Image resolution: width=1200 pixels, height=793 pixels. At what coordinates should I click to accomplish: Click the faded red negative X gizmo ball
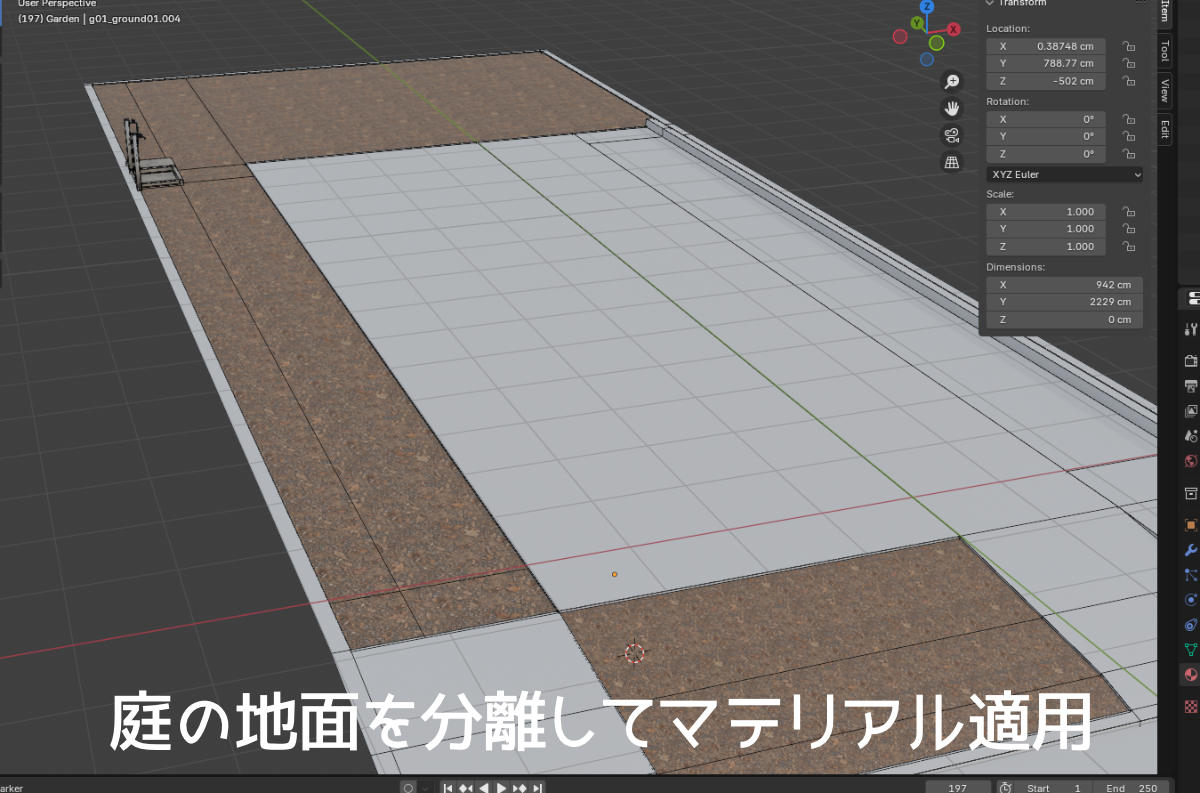pos(900,37)
